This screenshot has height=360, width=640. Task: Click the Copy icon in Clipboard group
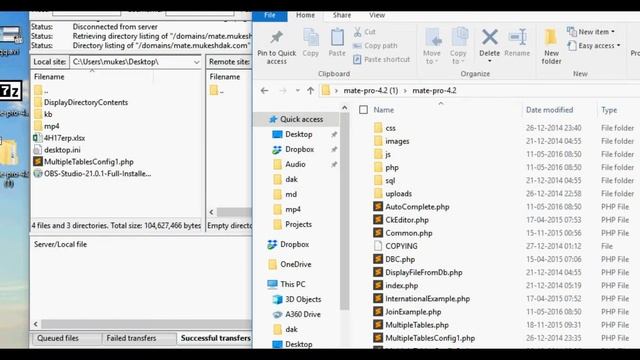[311, 38]
